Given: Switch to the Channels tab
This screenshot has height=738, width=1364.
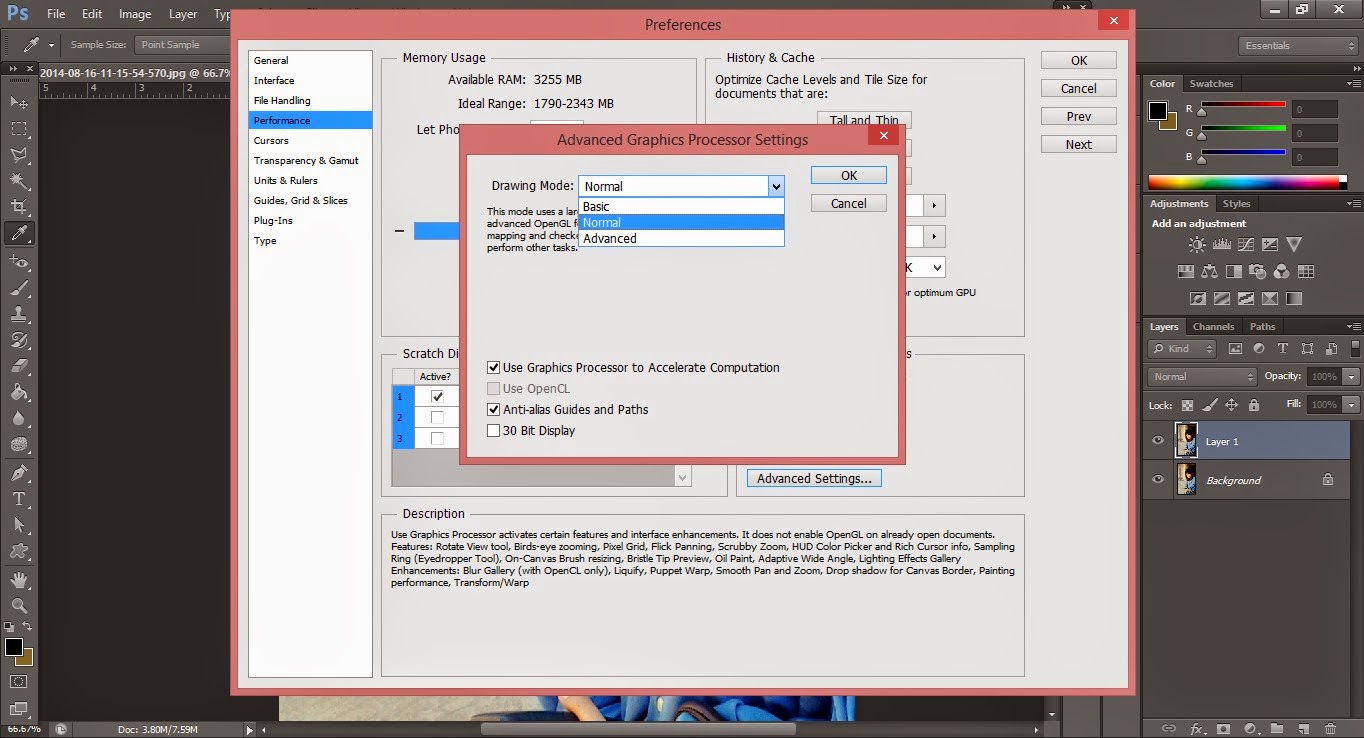Looking at the screenshot, I should [x=1213, y=327].
